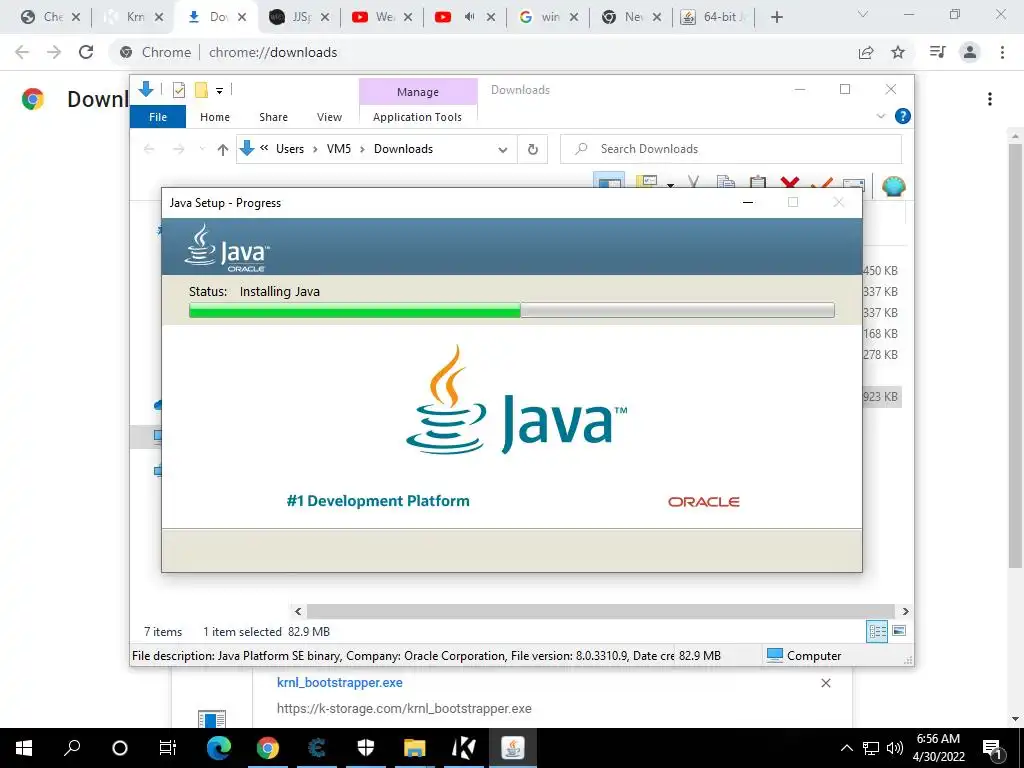Minimize the Java Setup Progress window

pos(748,202)
